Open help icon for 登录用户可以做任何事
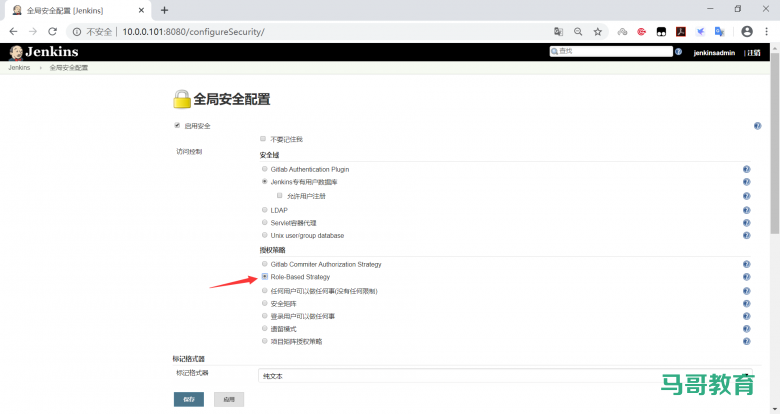 coord(746,316)
